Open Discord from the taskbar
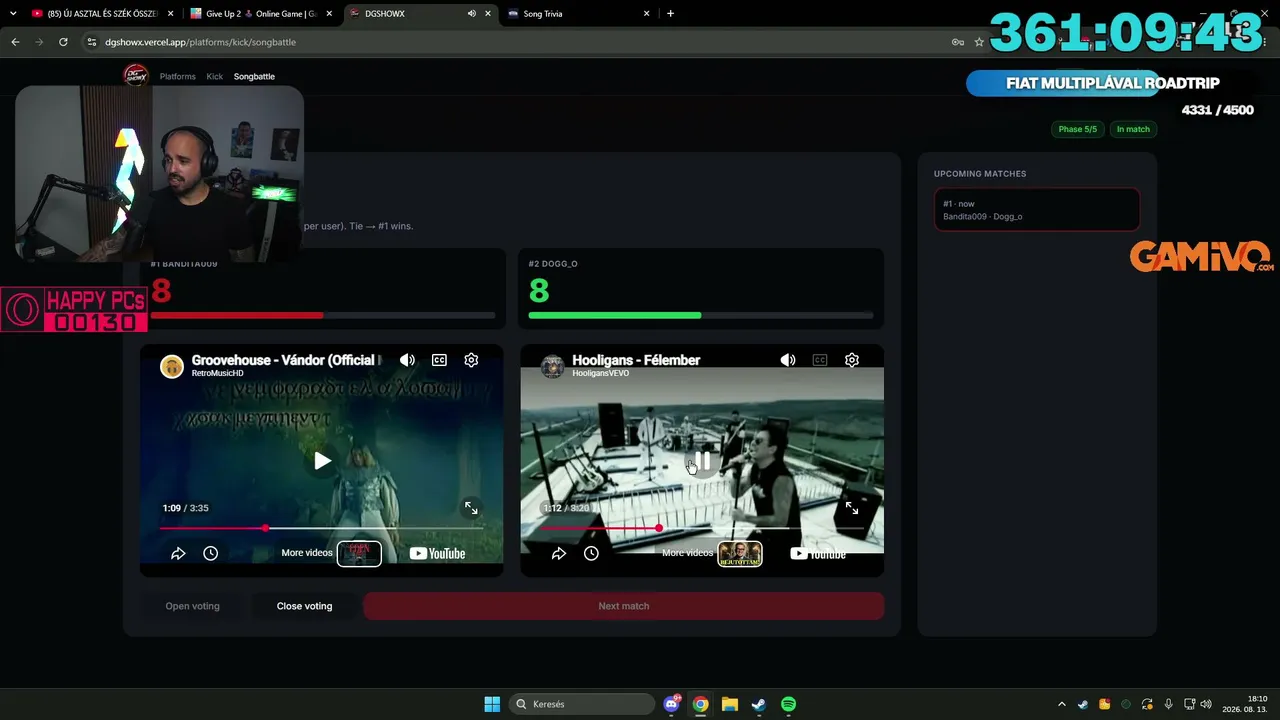The height and width of the screenshot is (720, 1280). click(x=672, y=704)
